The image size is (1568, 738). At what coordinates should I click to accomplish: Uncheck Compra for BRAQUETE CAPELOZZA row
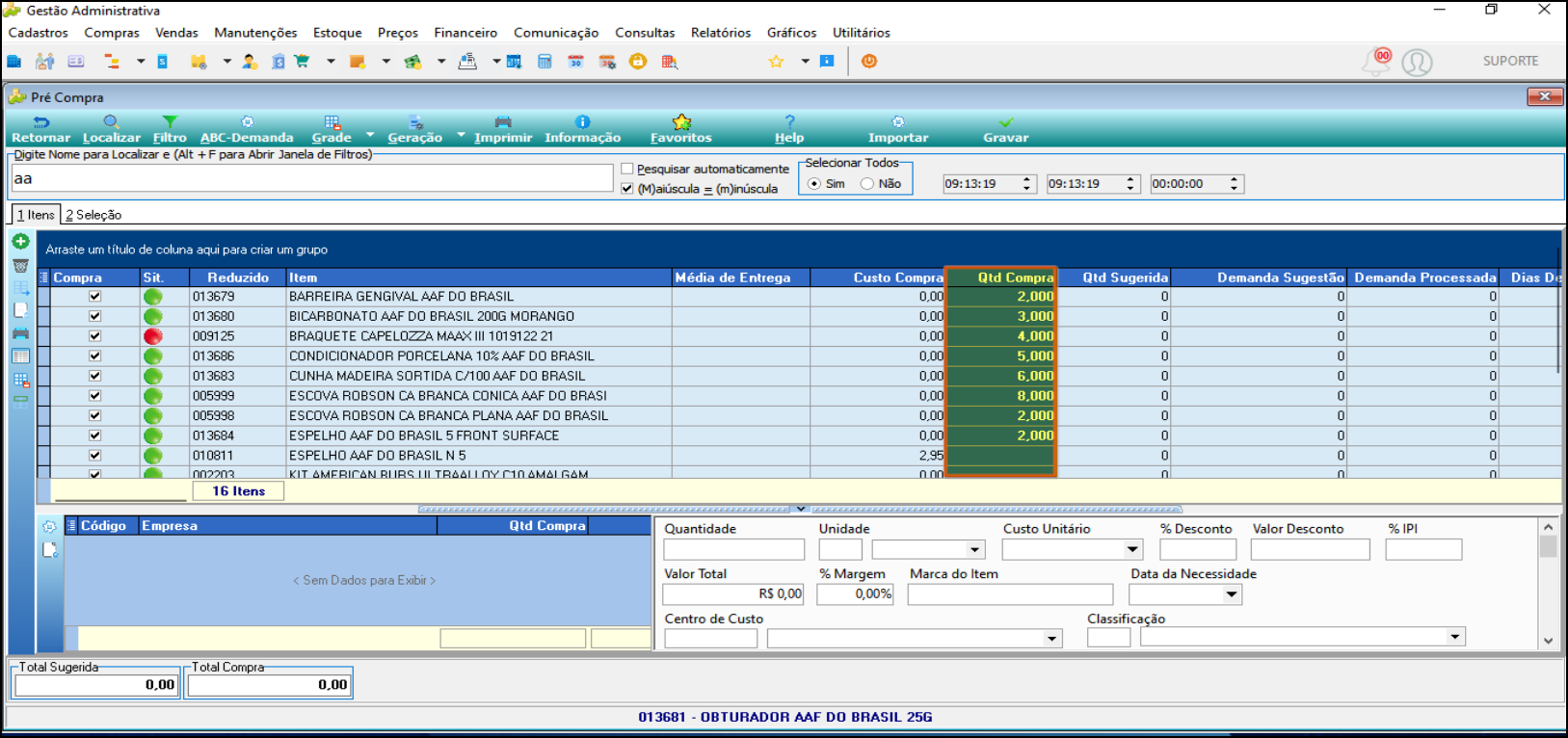[94, 336]
